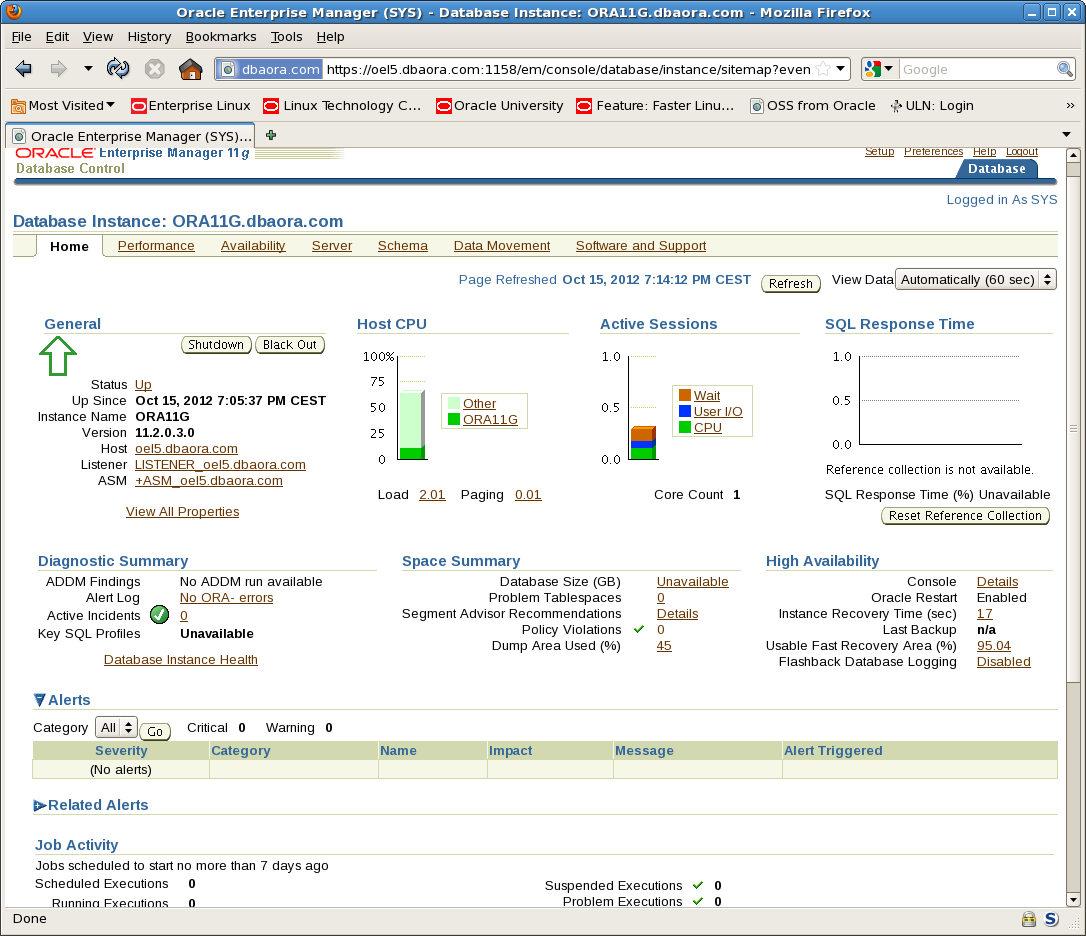Click the Active Sessions stacked bar
The height and width of the screenshot is (936, 1086).
point(643,443)
